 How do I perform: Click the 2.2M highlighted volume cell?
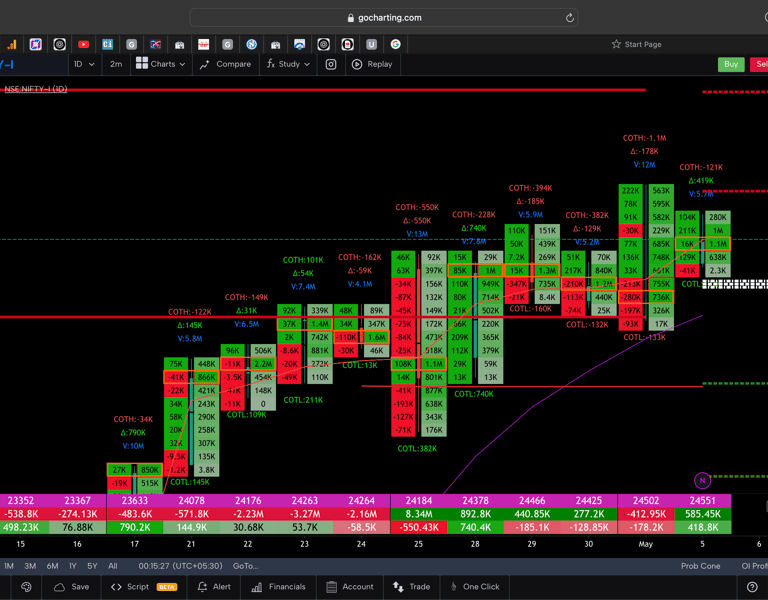(x=263, y=364)
